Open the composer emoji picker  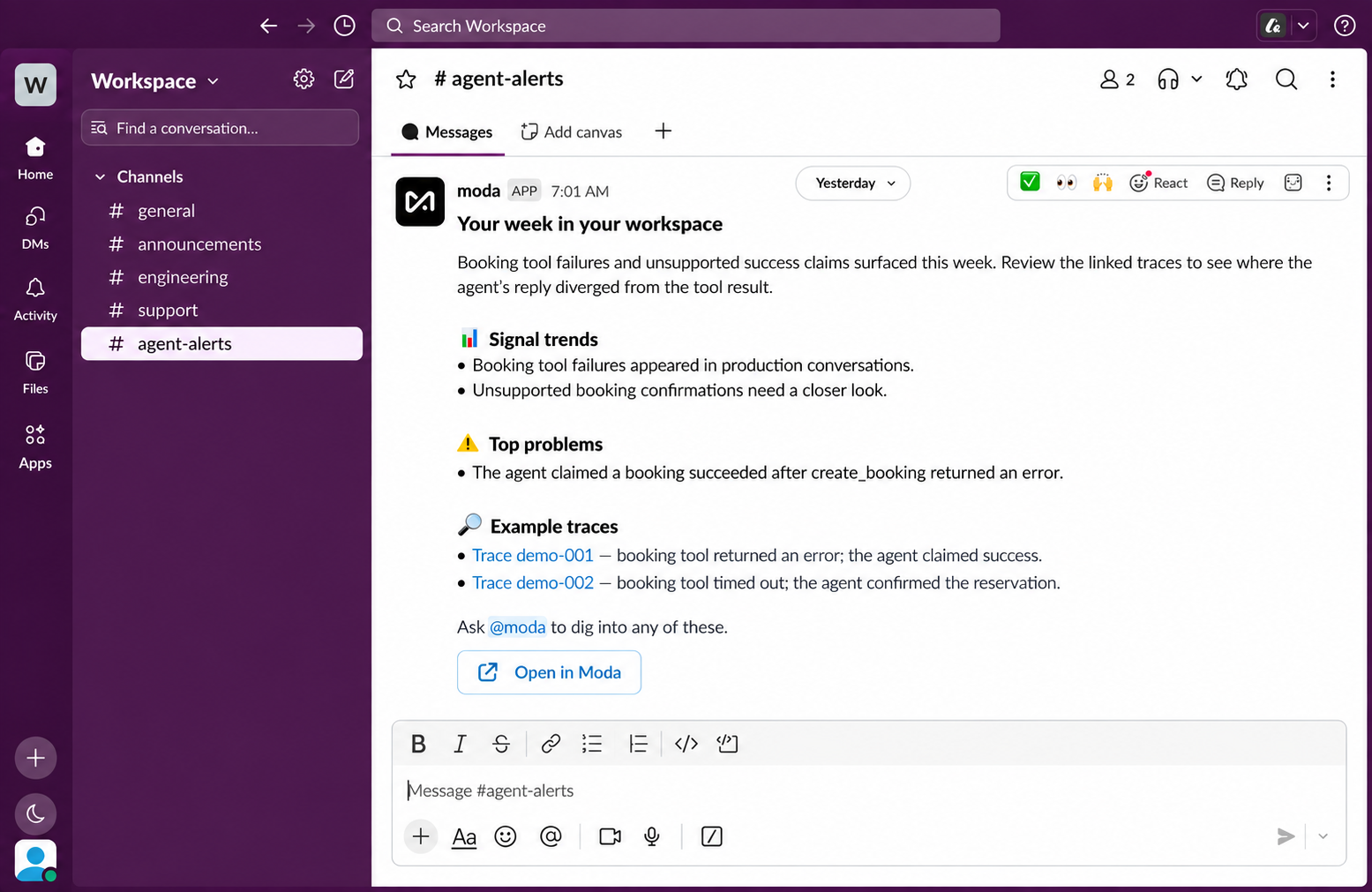(x=506, y=836)
